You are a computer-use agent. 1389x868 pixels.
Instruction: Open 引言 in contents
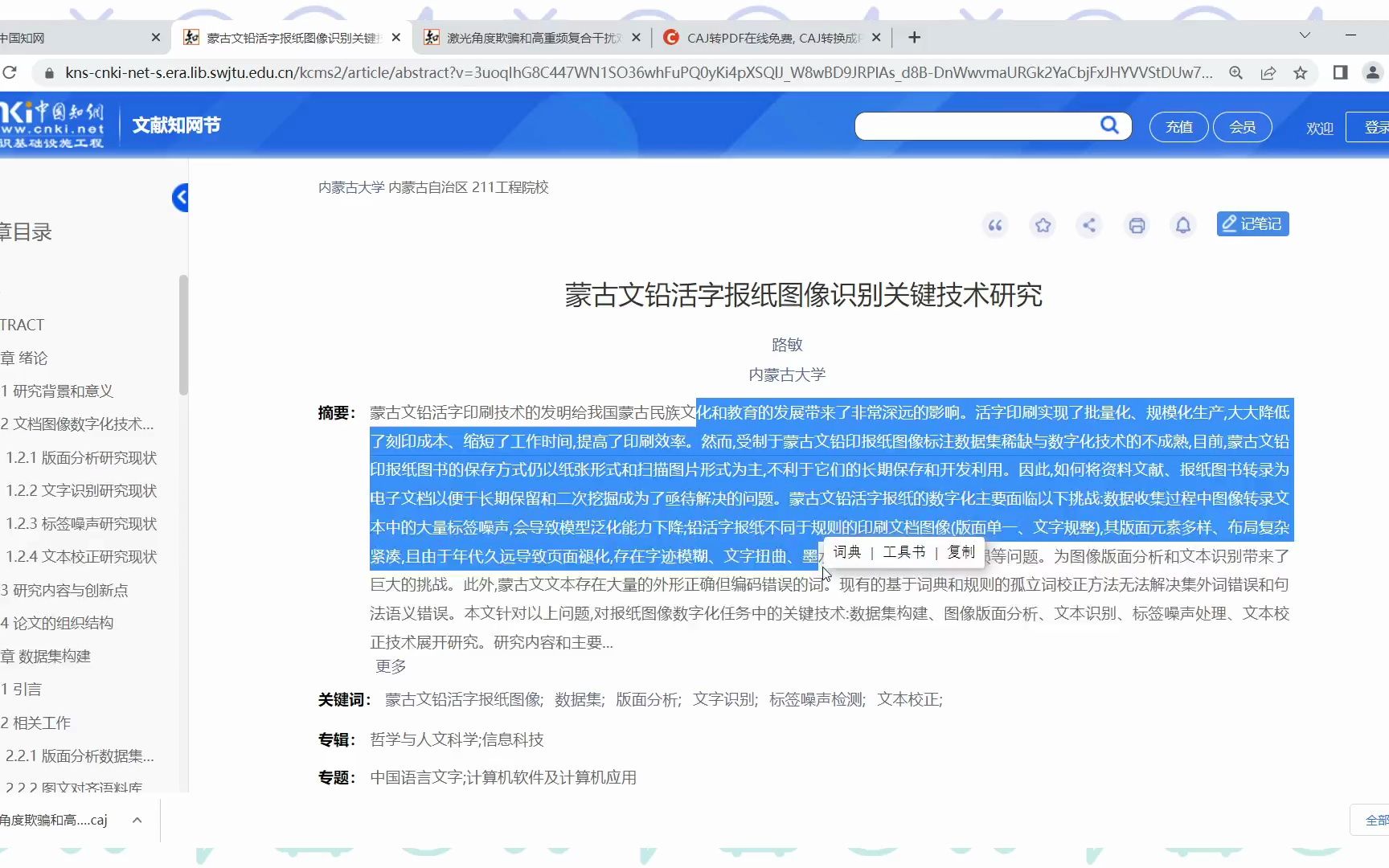[x=21, y=690]
